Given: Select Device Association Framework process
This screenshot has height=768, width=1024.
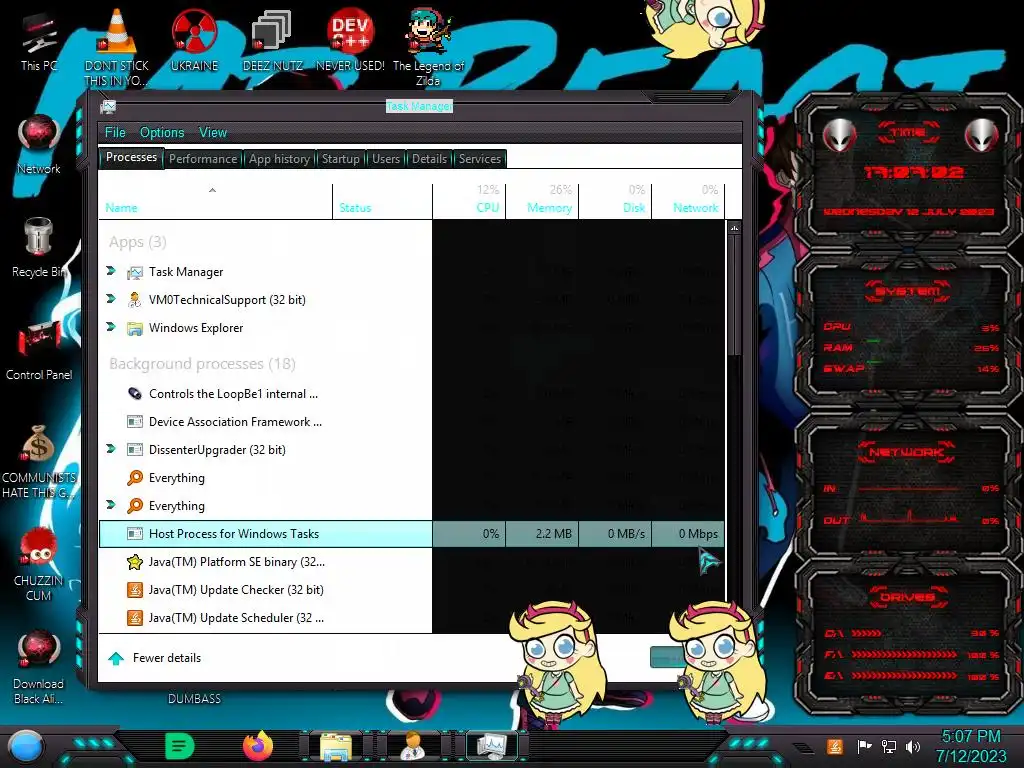Looking at the screenshot, I should click(x=411, y=422).
